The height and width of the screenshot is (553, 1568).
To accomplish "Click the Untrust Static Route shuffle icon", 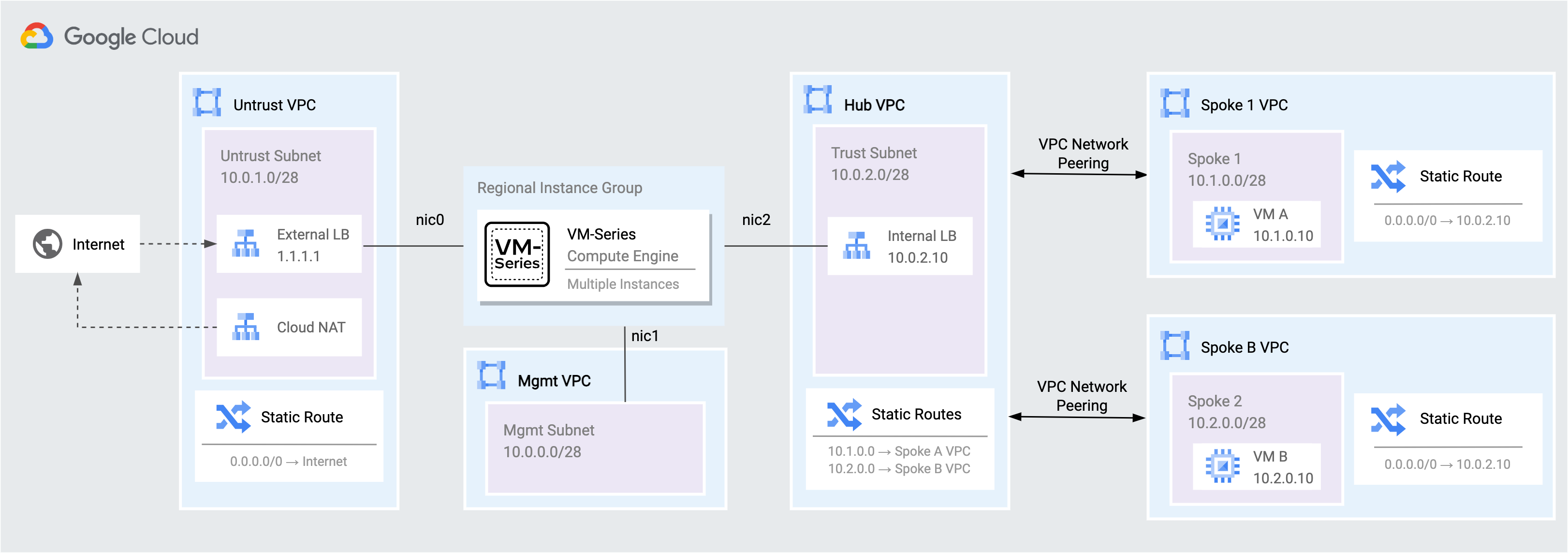I will tap(233, 417).
